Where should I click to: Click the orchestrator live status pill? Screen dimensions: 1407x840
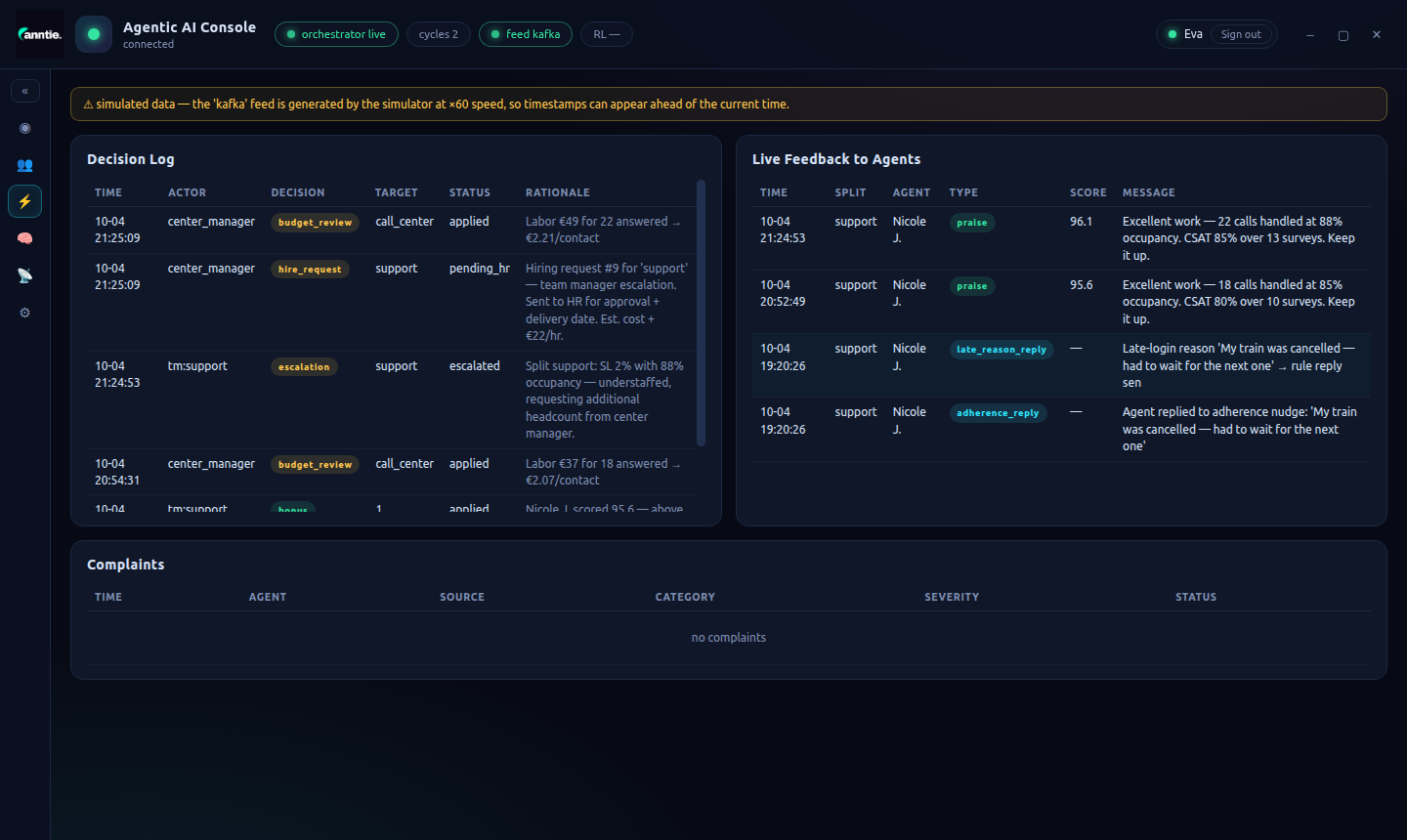(x=336, y=34)
